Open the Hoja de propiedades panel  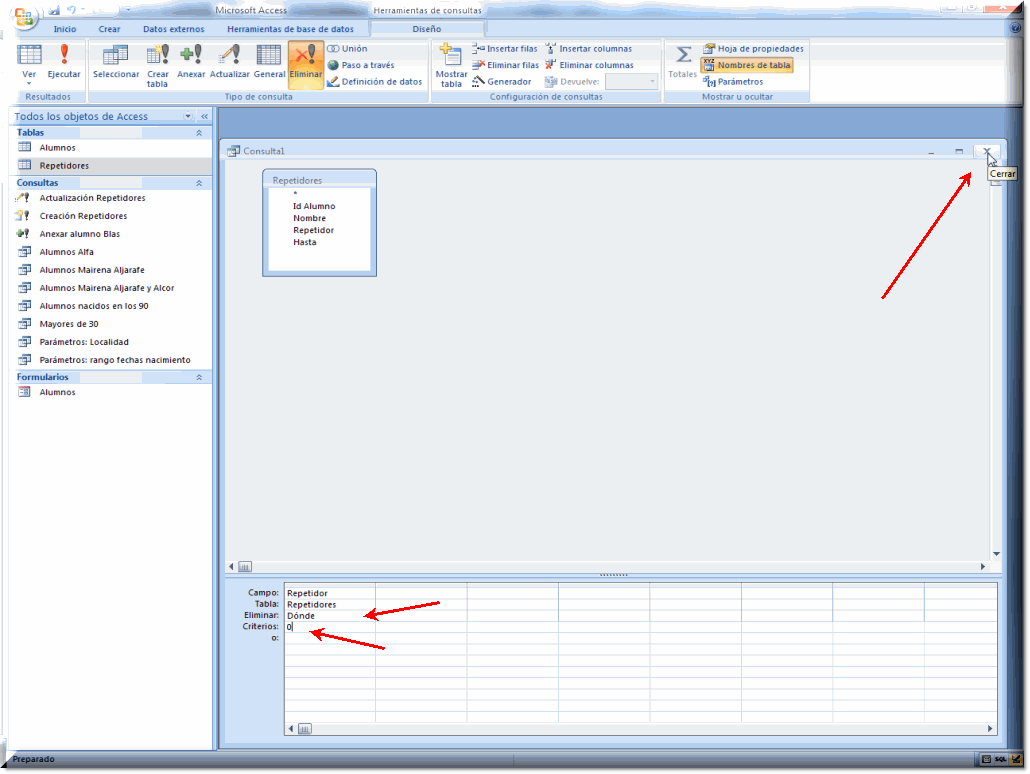click(x=752, y=48)
